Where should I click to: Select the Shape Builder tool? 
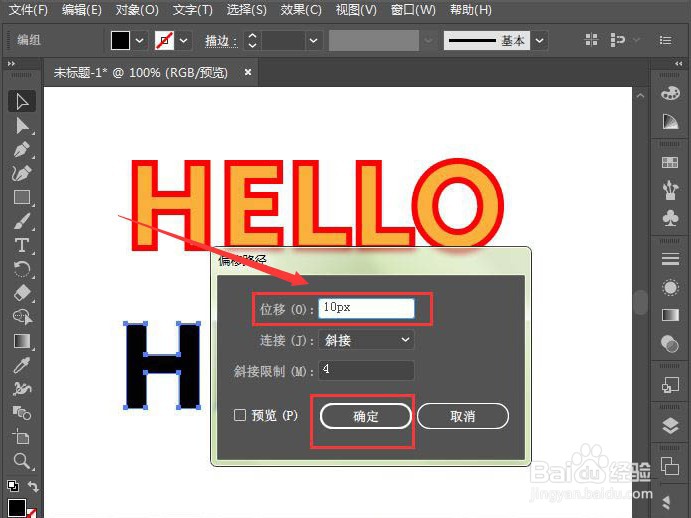[22, 317]
